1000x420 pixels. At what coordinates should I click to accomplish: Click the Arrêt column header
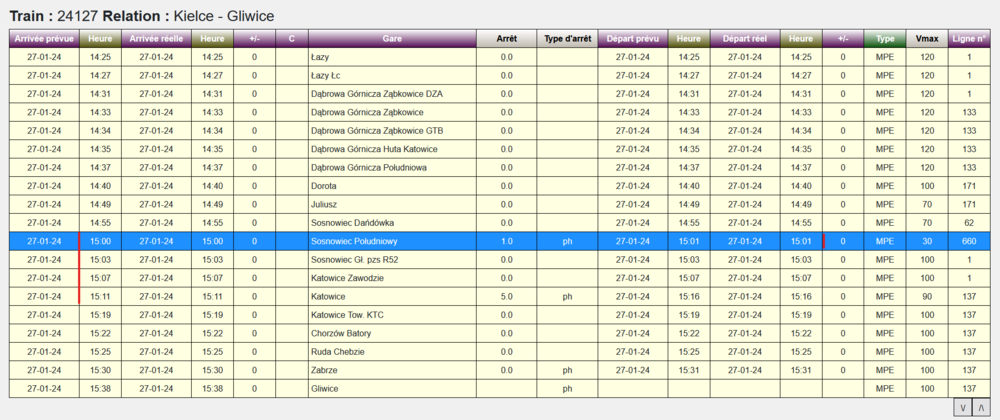click(x=506, y=38)
